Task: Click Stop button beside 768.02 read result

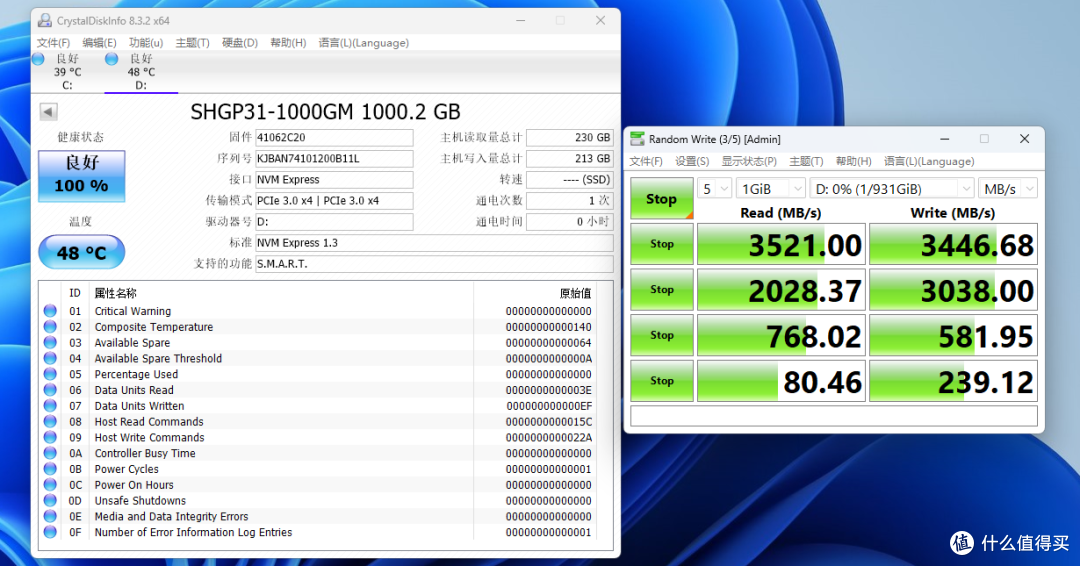Action: click(x=661, y=335)
